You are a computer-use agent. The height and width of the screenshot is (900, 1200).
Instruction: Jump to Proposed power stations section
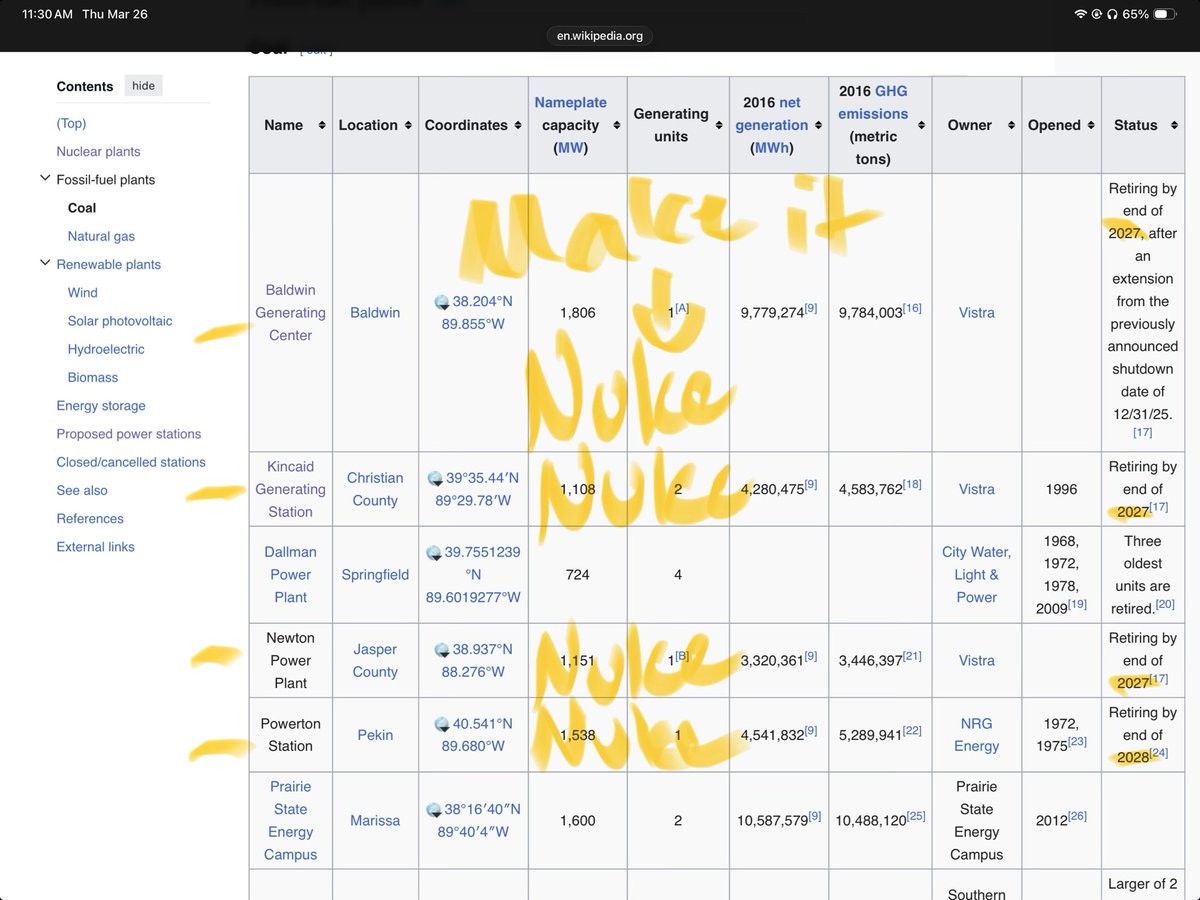[129, 434]
